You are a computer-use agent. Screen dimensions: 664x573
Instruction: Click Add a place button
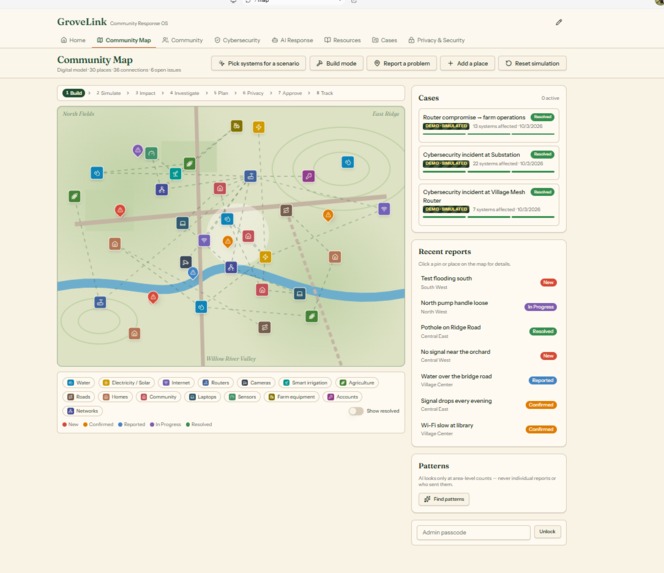(468, 64)
